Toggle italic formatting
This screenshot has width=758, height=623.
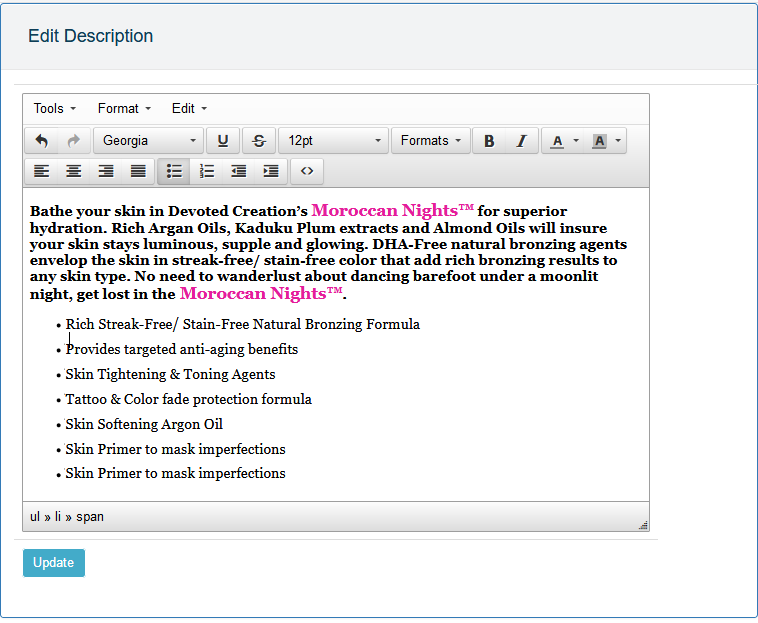click(x=521, y=141)
